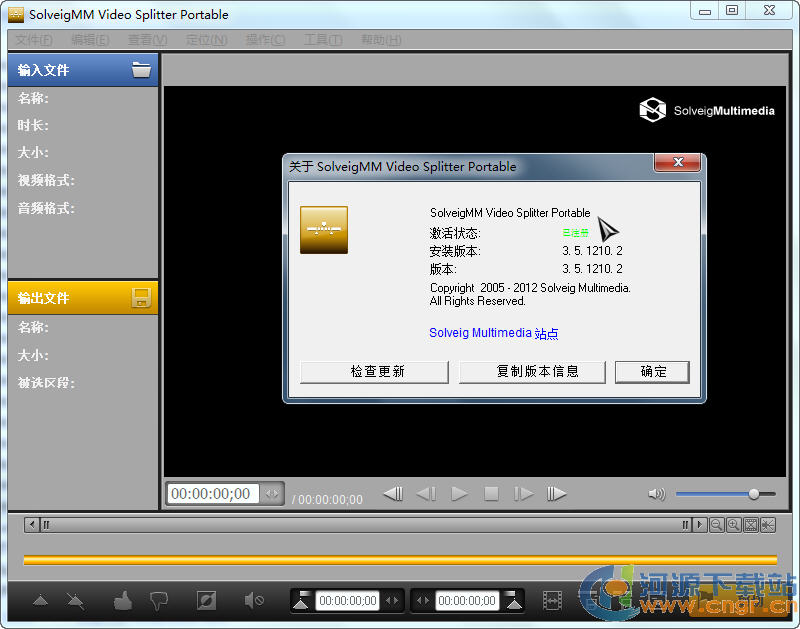Click the current time position field
The height and width of the screenshot is (629, 800).
212,494
